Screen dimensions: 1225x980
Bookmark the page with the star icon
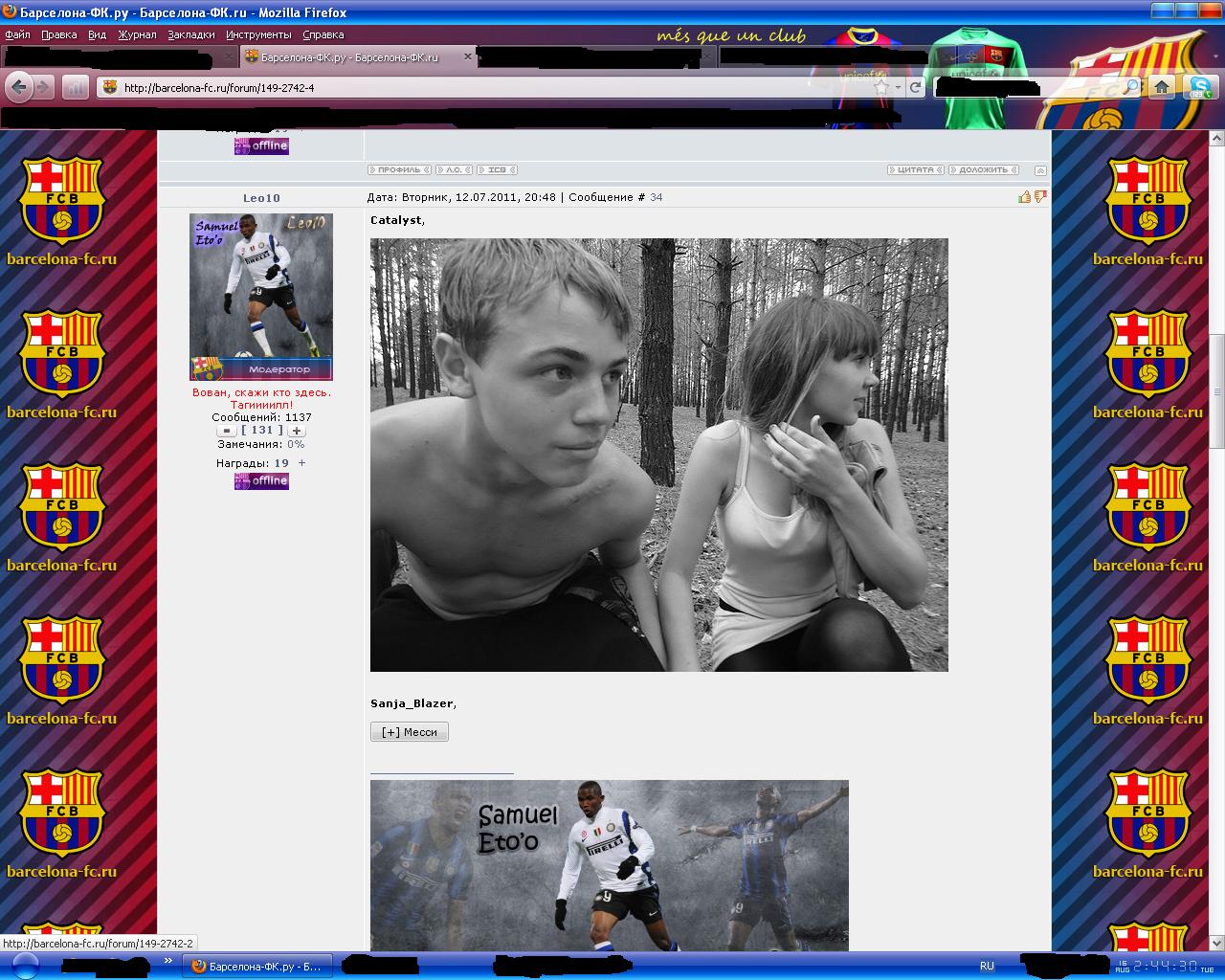point(881,87)
